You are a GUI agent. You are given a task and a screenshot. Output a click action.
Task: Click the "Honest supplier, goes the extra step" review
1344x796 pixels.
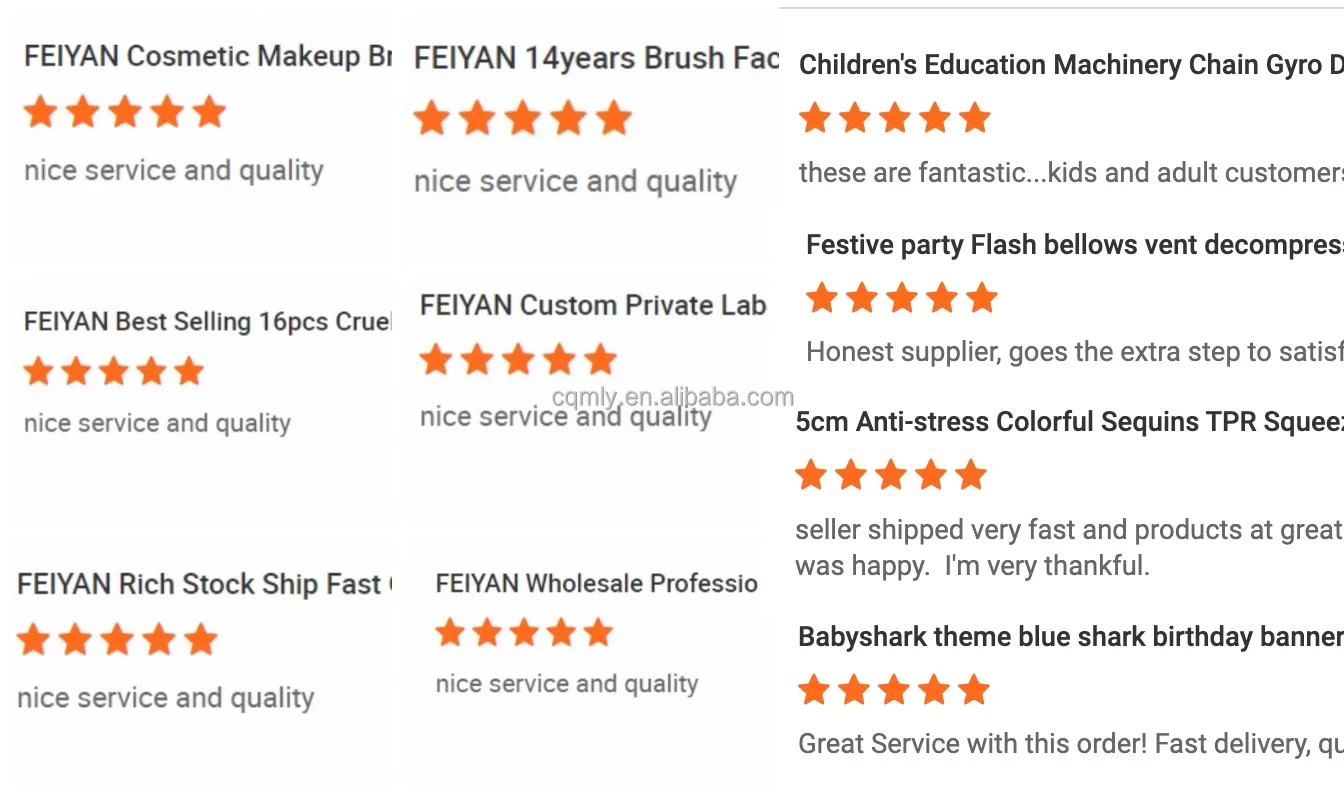point(1074,352)
